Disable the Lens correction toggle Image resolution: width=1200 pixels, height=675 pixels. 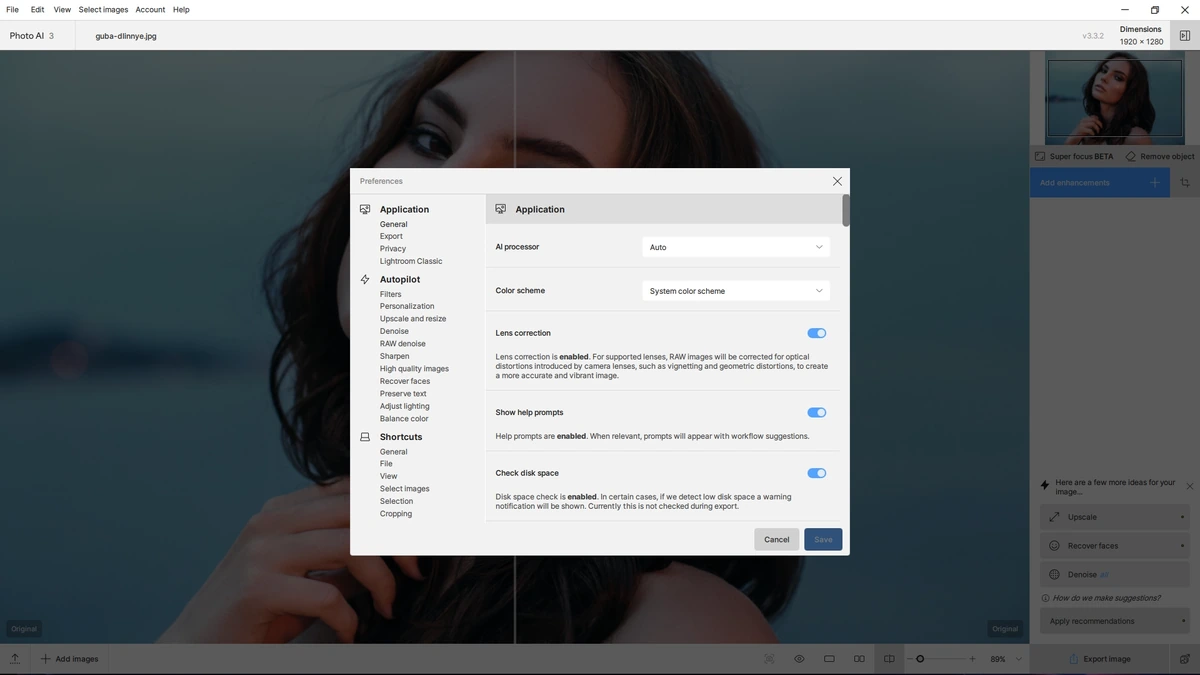point(817,333)
